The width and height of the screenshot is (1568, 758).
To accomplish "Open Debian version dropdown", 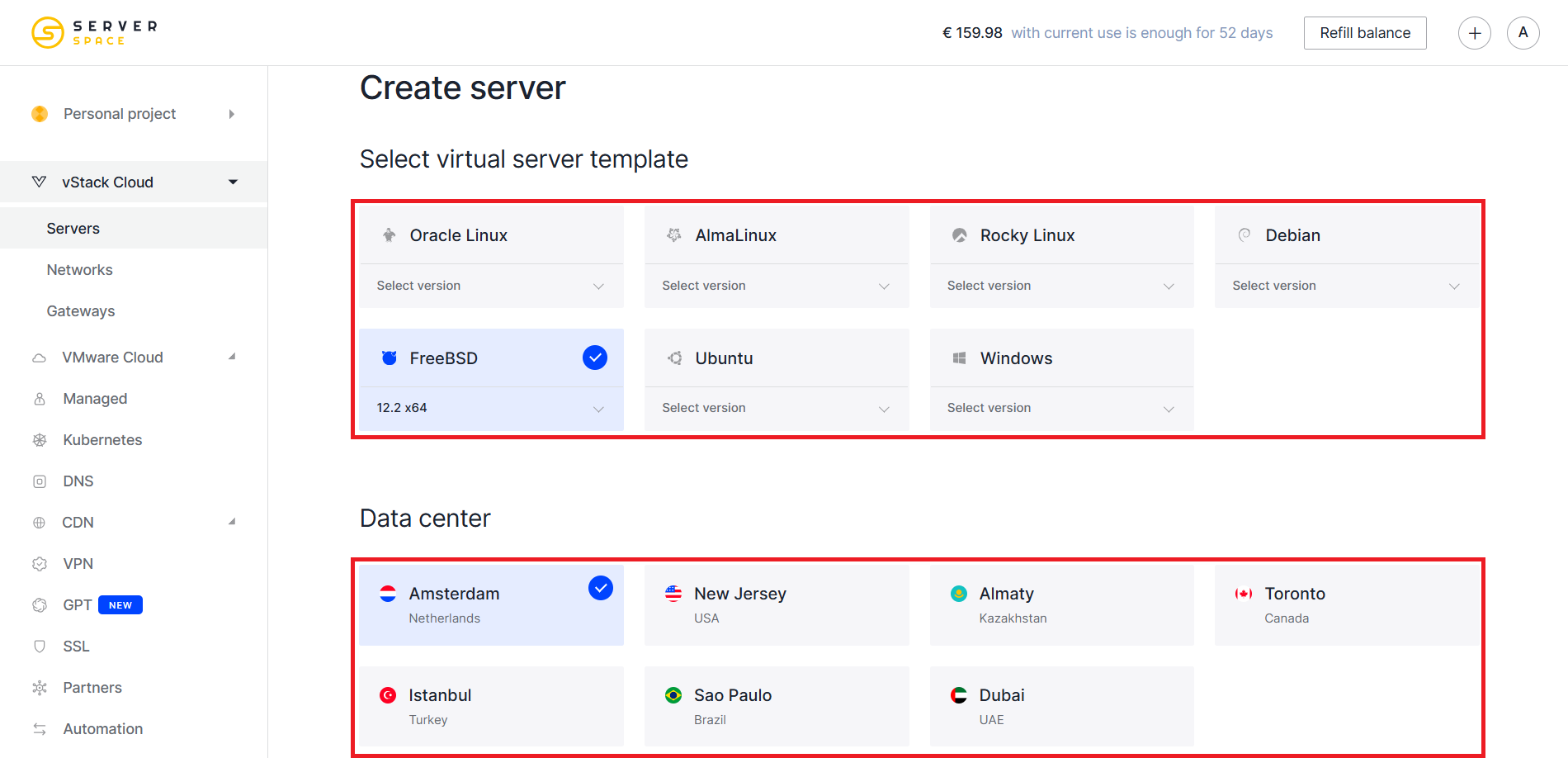I will [x=1347, y=286].
